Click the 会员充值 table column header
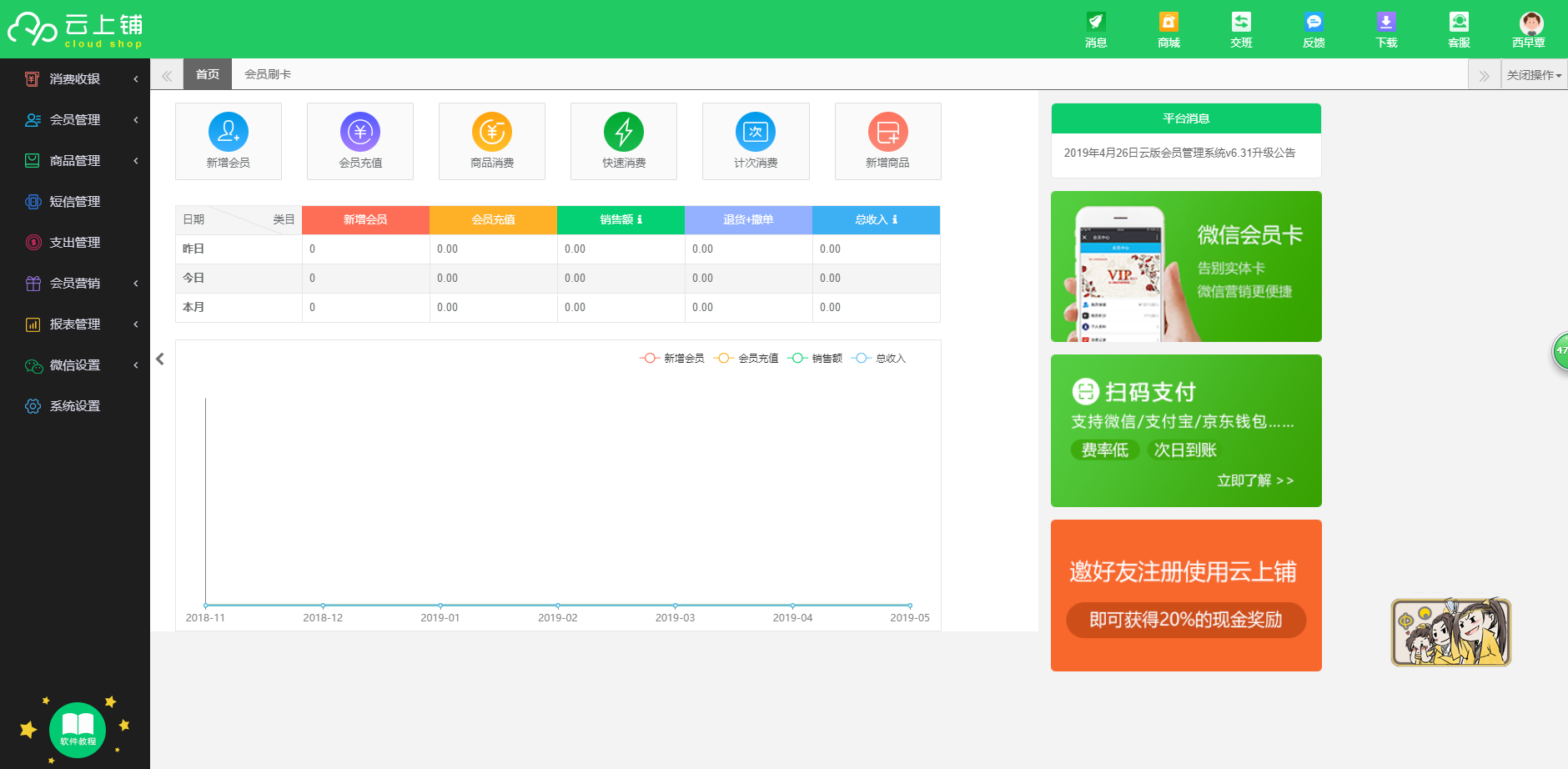This screenshot has width=1568, height=769. tap(493, 220)
